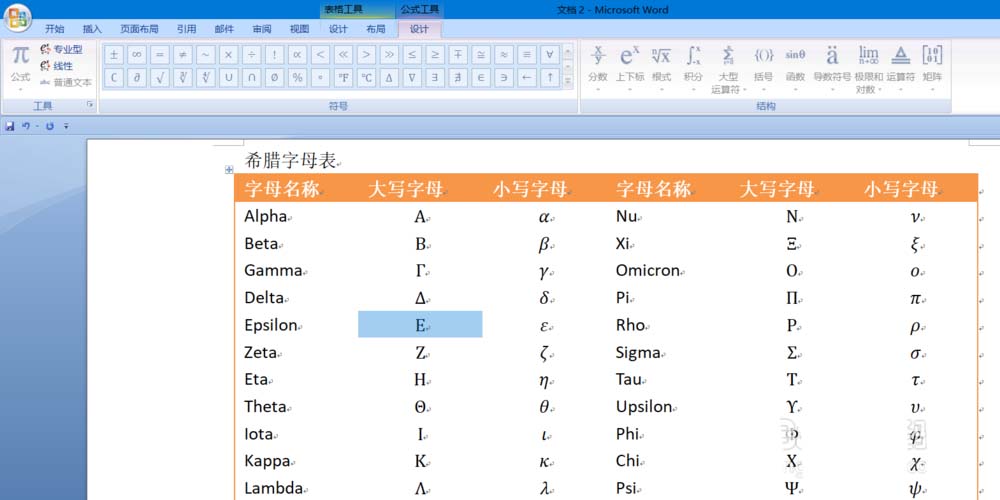The height and width of the screenshot is (500, 1000).
Task: Switch to the 开始 tab
Action: (54, 29)
